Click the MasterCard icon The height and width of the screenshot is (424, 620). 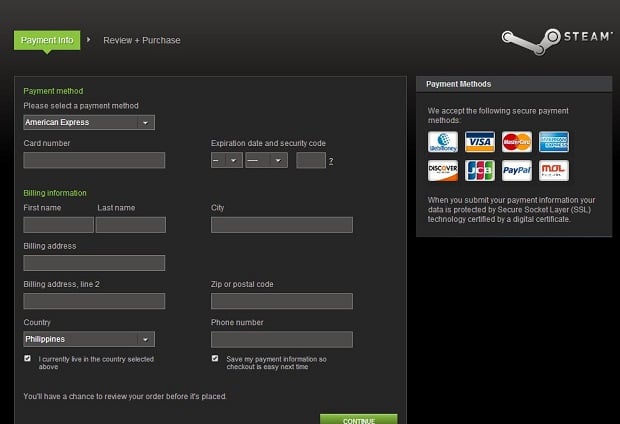[x=516, y=142]
